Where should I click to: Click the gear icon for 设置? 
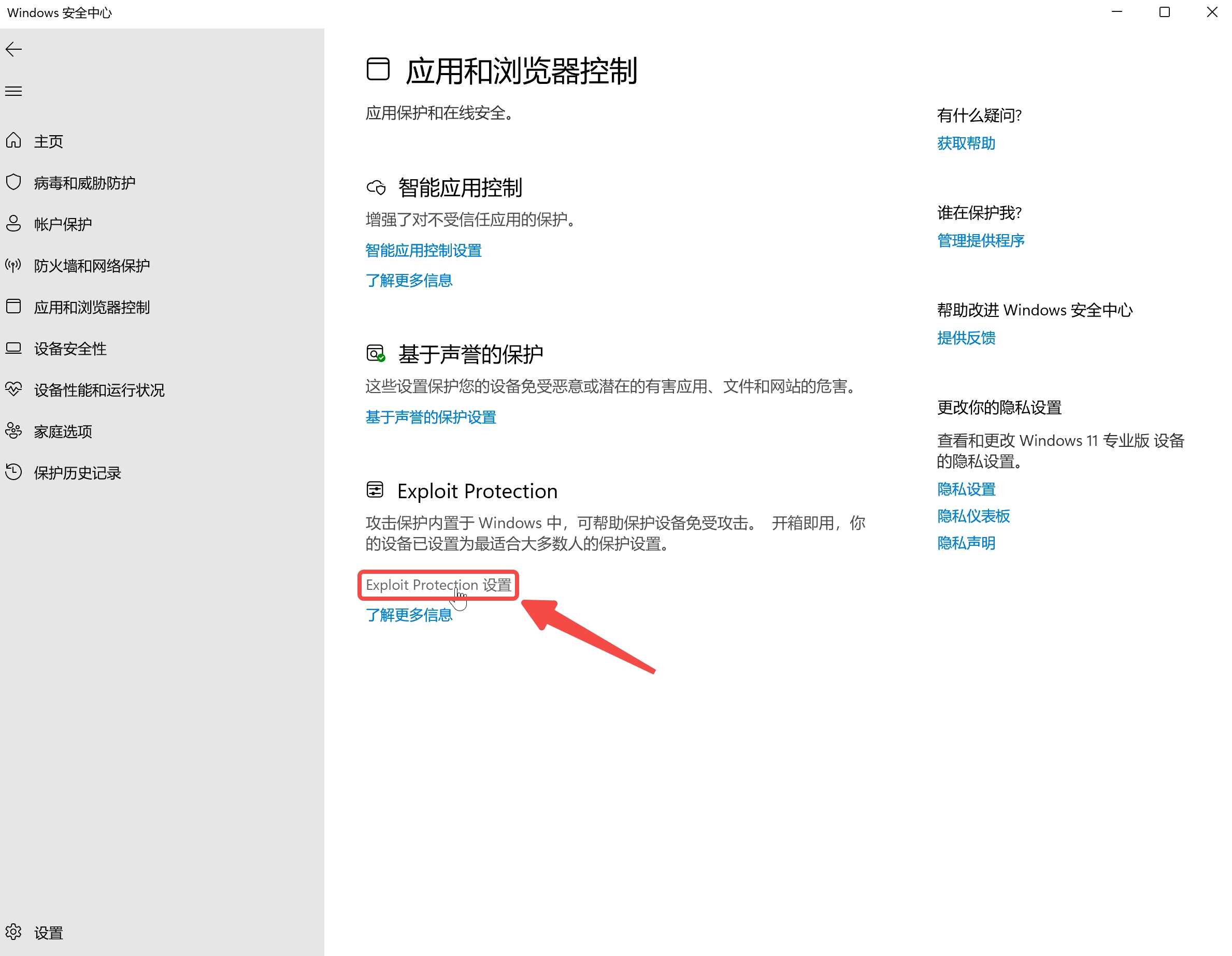13,932
